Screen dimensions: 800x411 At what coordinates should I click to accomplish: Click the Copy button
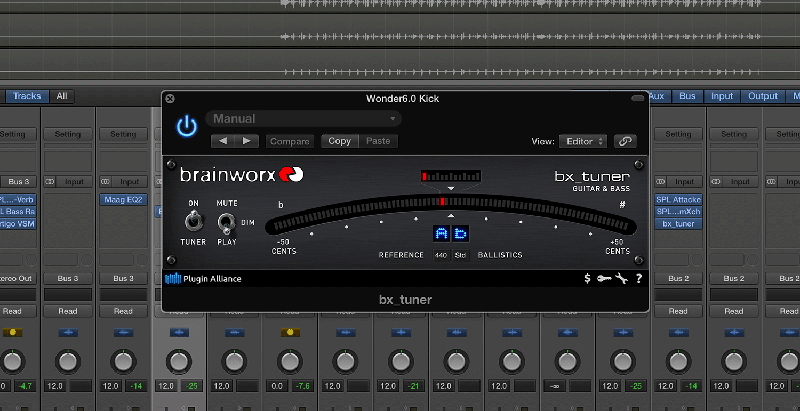pyautogui.click(x=339, y=141)
